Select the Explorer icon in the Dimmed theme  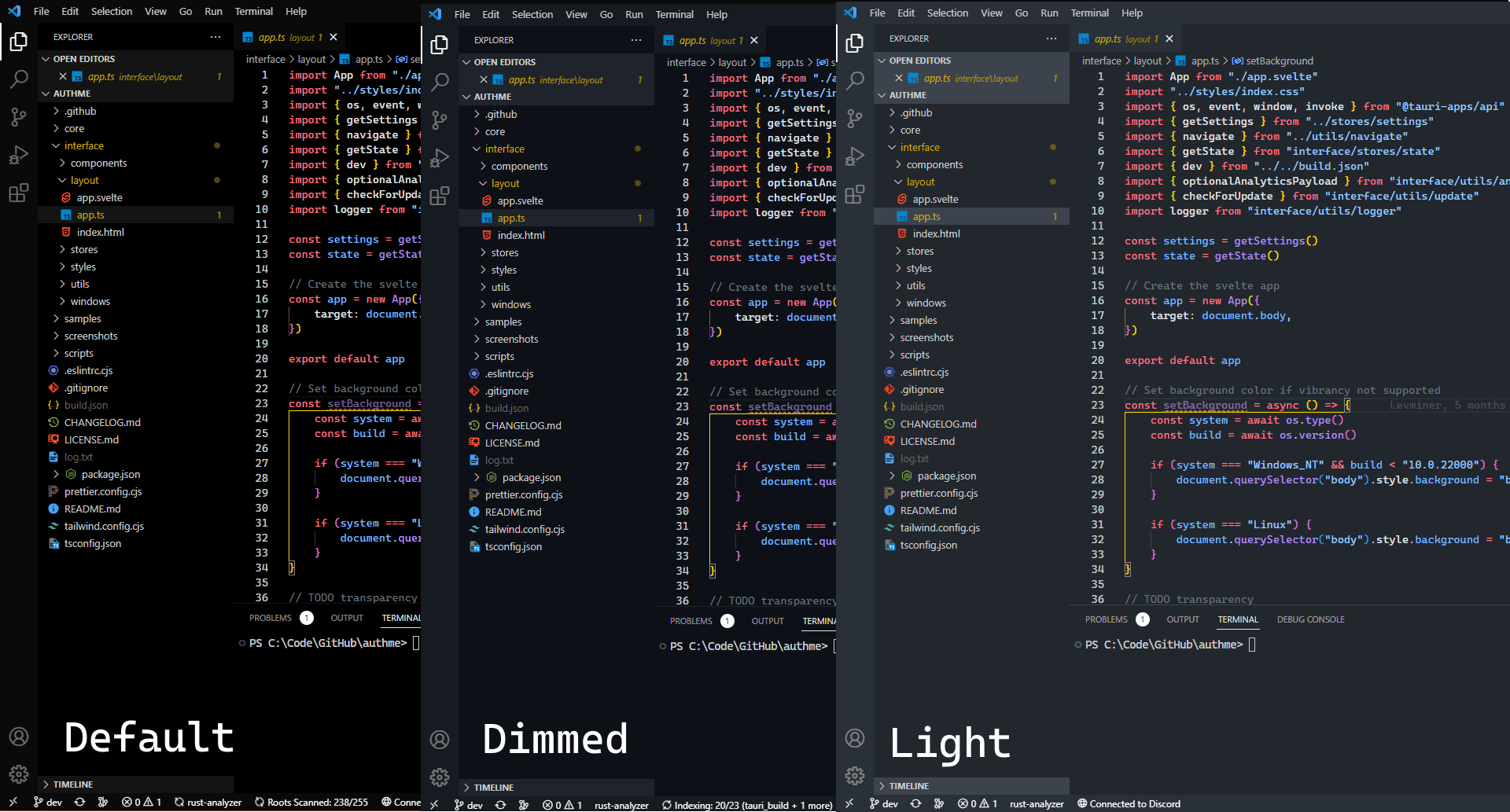coord(440,45)
